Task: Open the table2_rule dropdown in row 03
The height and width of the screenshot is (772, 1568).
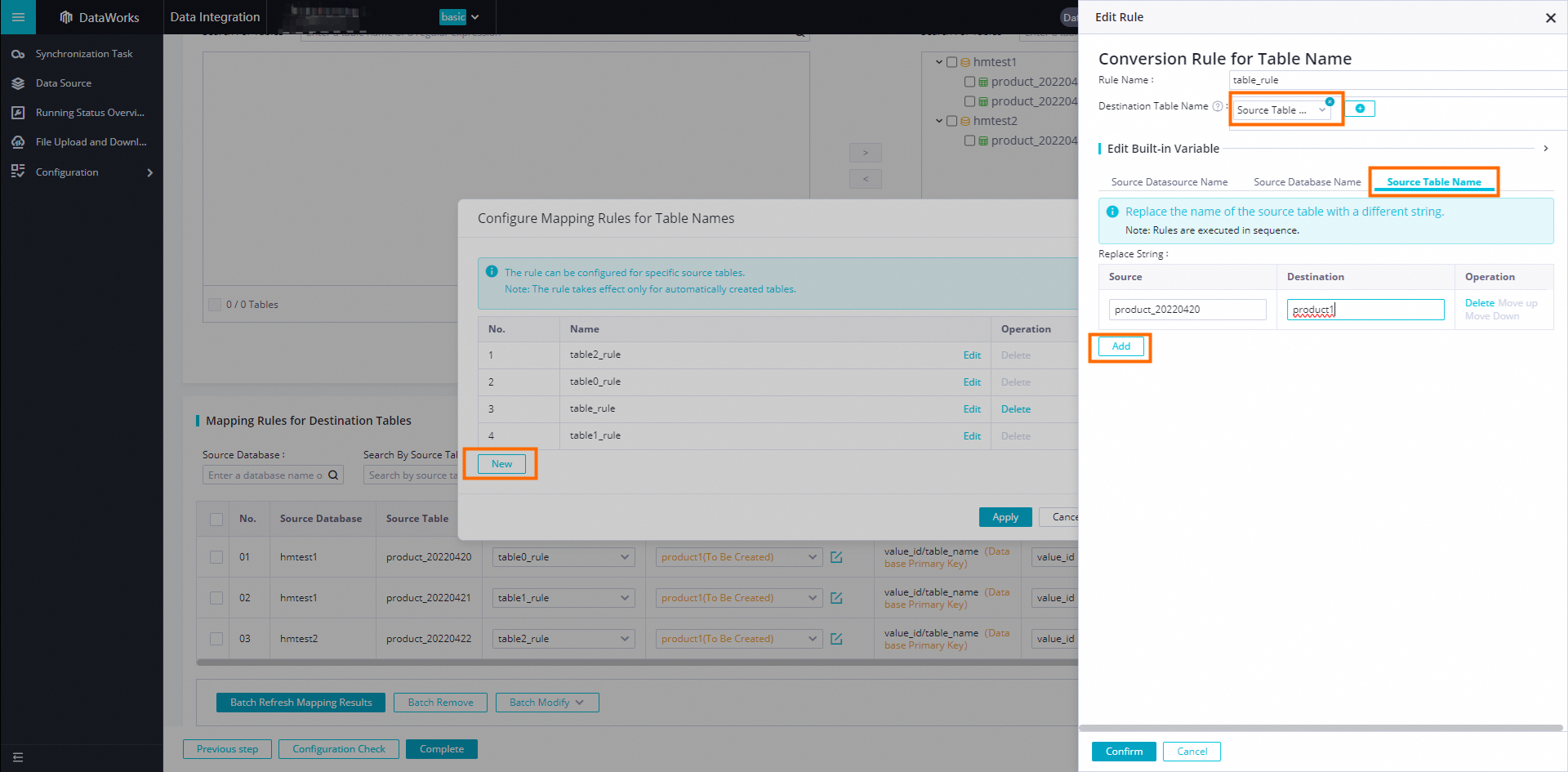Action: coord(563,639)
